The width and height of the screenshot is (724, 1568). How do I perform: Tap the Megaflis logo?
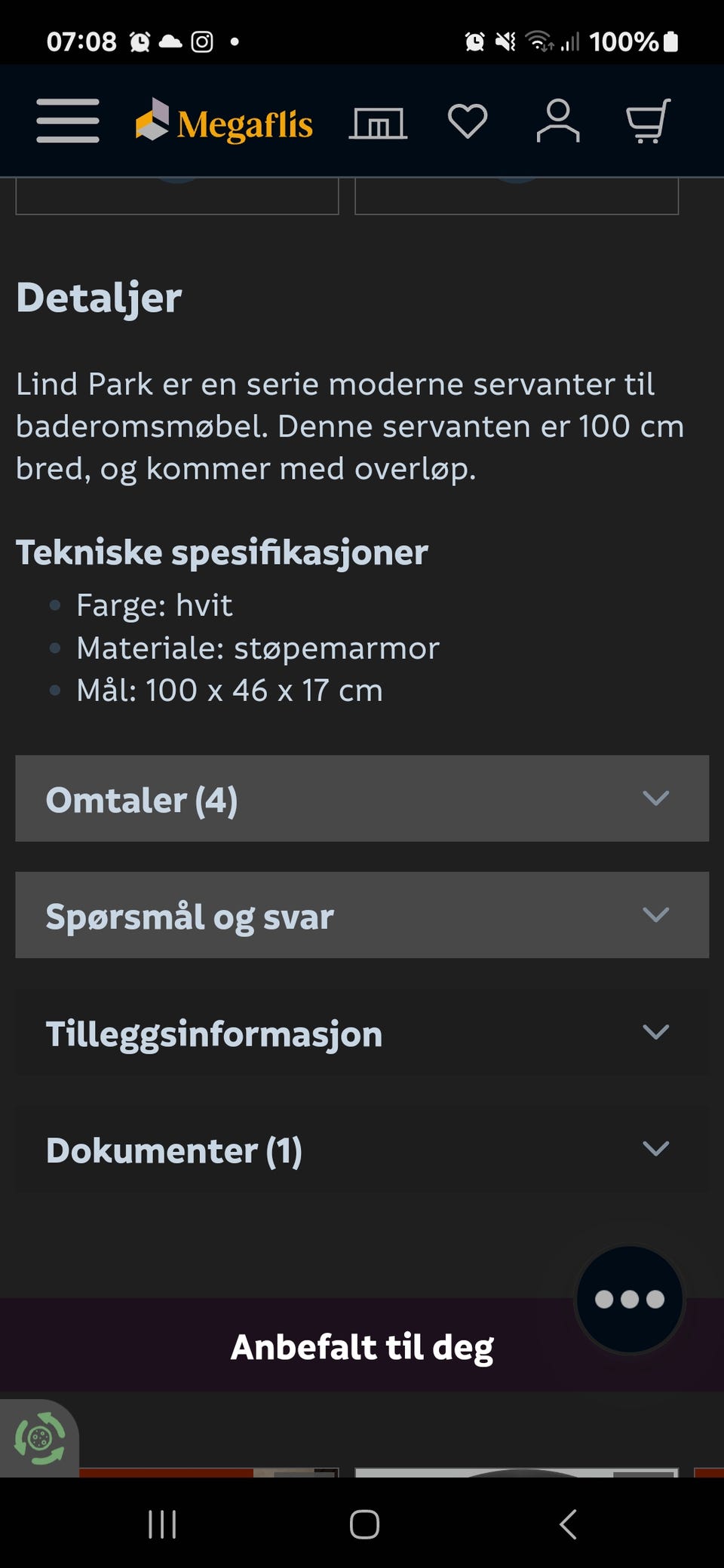[x=224, y=122]
